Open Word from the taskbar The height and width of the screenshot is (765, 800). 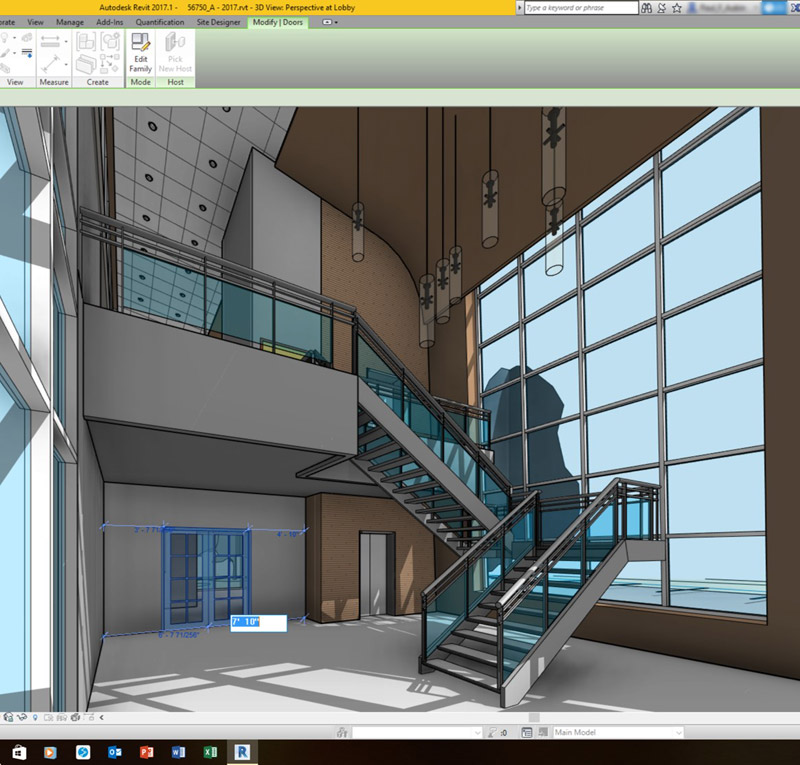pyautogui.click(x=178, y=751)
